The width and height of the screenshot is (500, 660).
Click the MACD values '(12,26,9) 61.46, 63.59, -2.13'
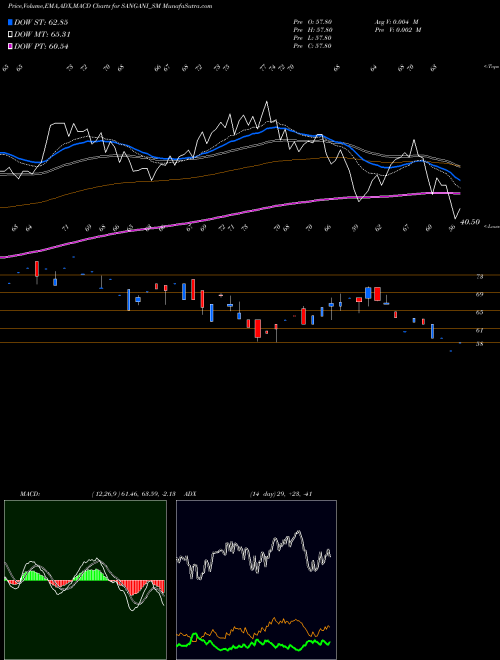point(133,494)
